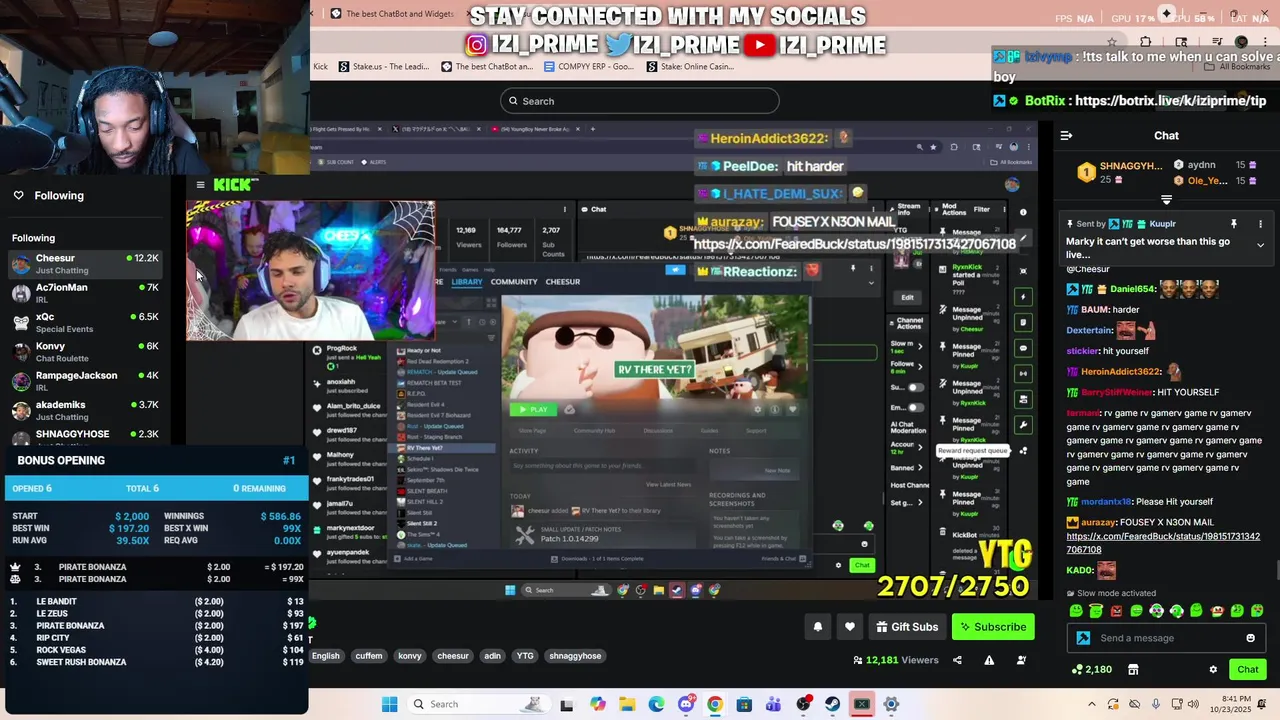Click the LIBRARY tab in streamed Steam
1280x720 pixels.
point(466,282)
